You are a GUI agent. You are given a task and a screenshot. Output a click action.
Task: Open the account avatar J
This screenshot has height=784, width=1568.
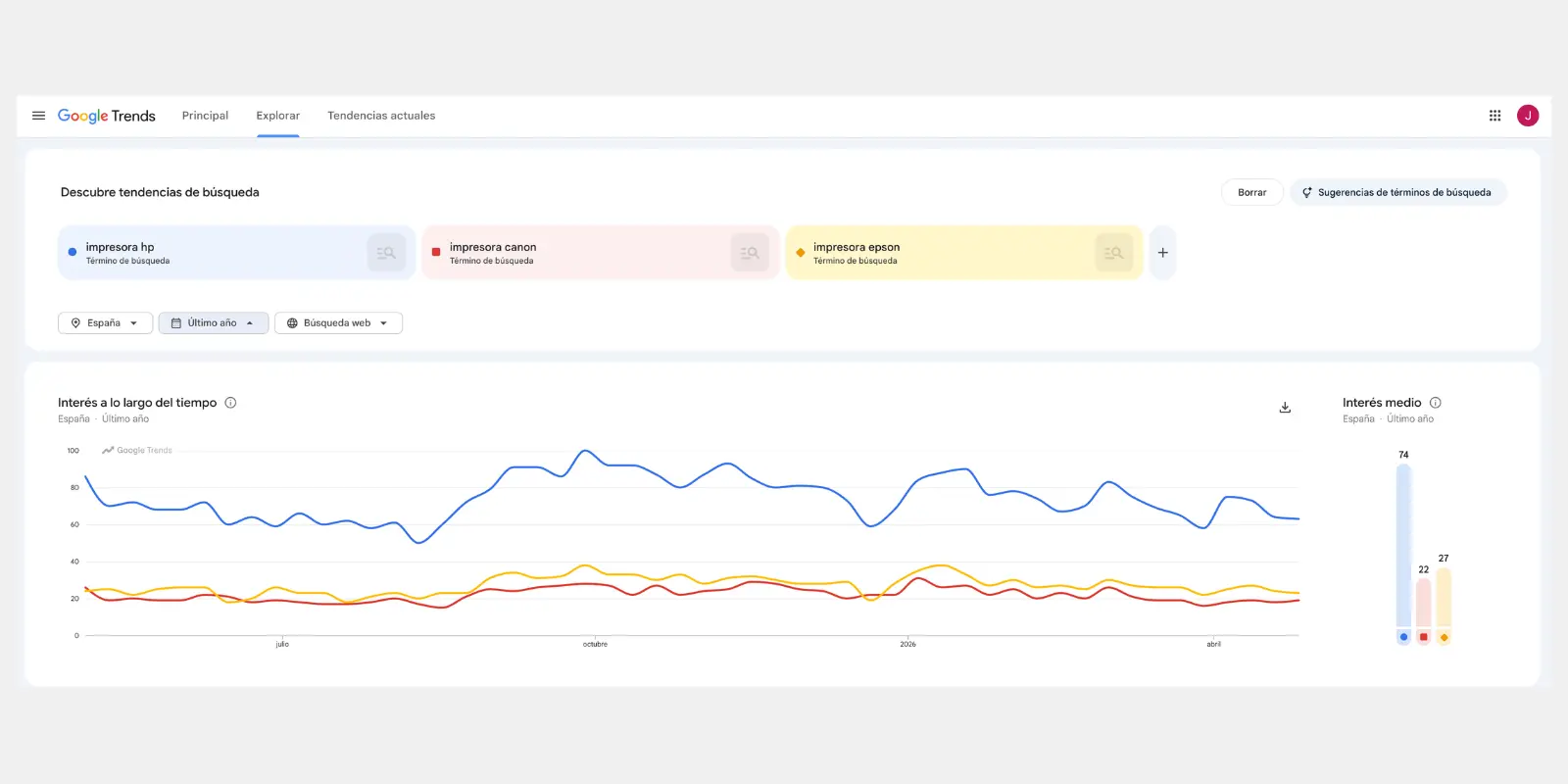[x=1527, y=116]
